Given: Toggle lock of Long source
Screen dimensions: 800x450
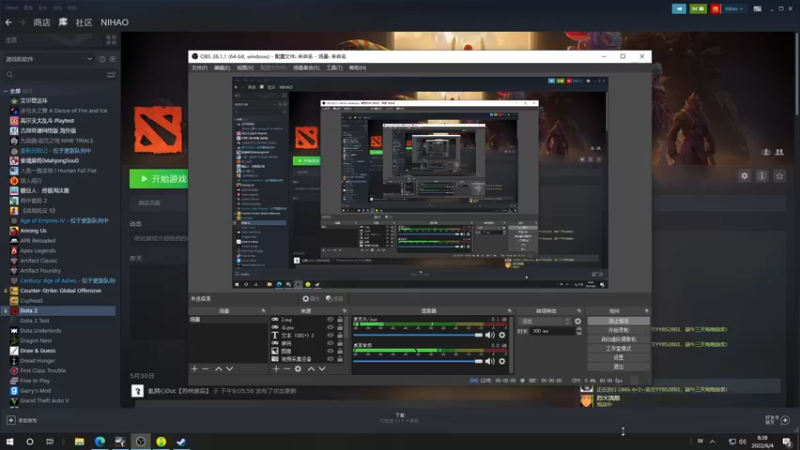Looking at the screenshot, I should 340,319.
